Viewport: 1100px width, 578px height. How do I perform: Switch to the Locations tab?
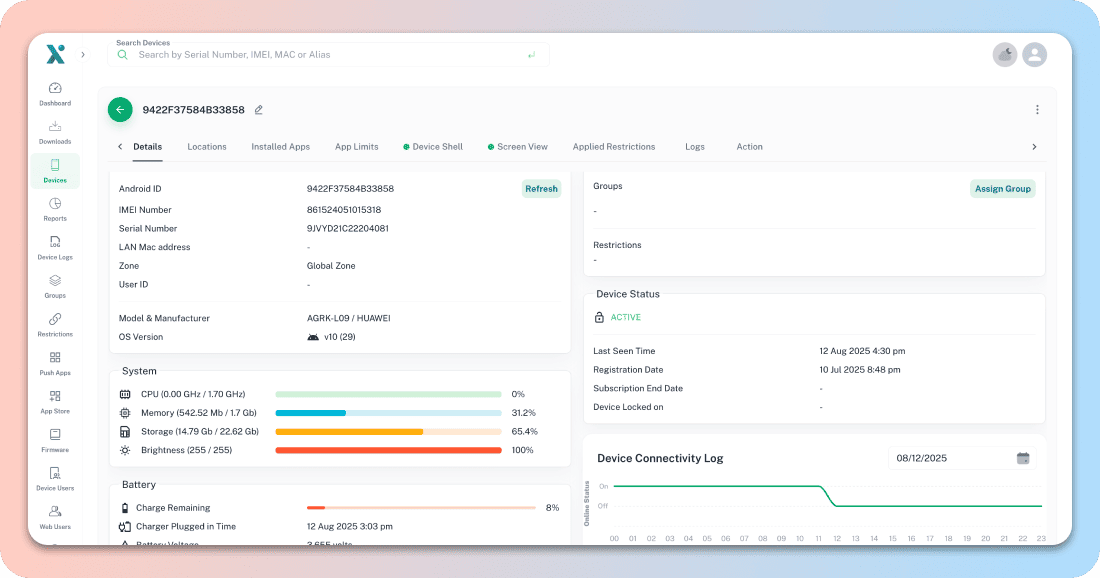[x=207, y=147]
